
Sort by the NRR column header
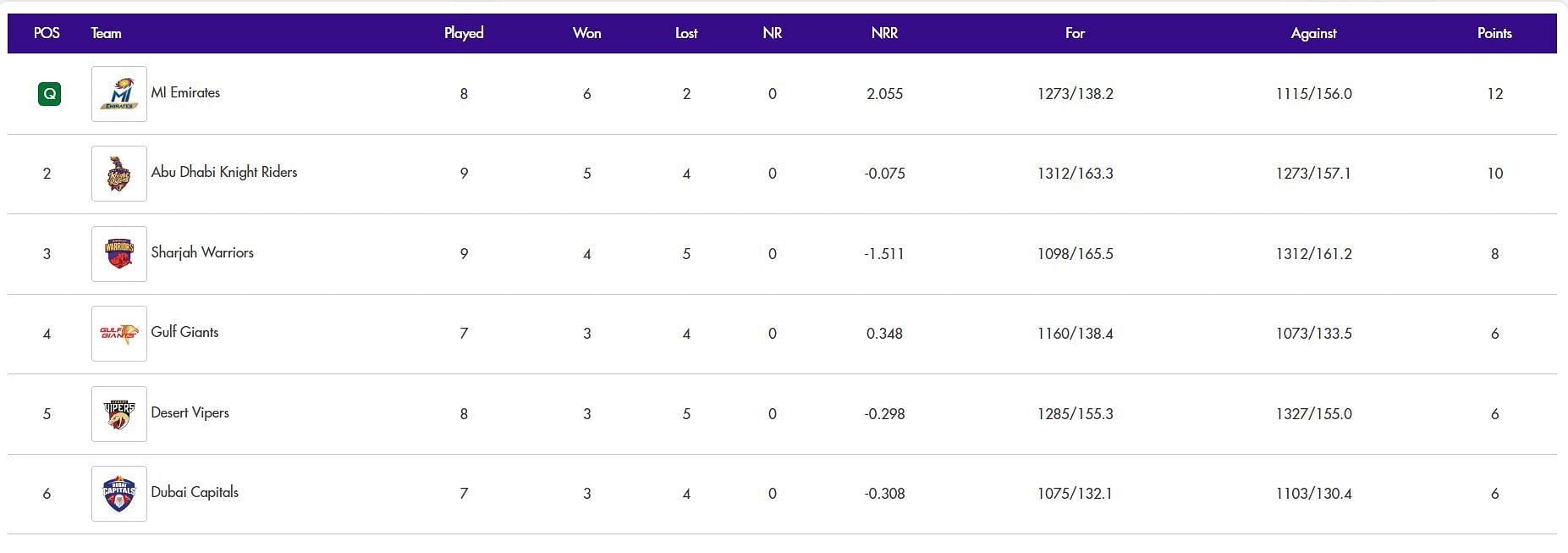(884, 33)
